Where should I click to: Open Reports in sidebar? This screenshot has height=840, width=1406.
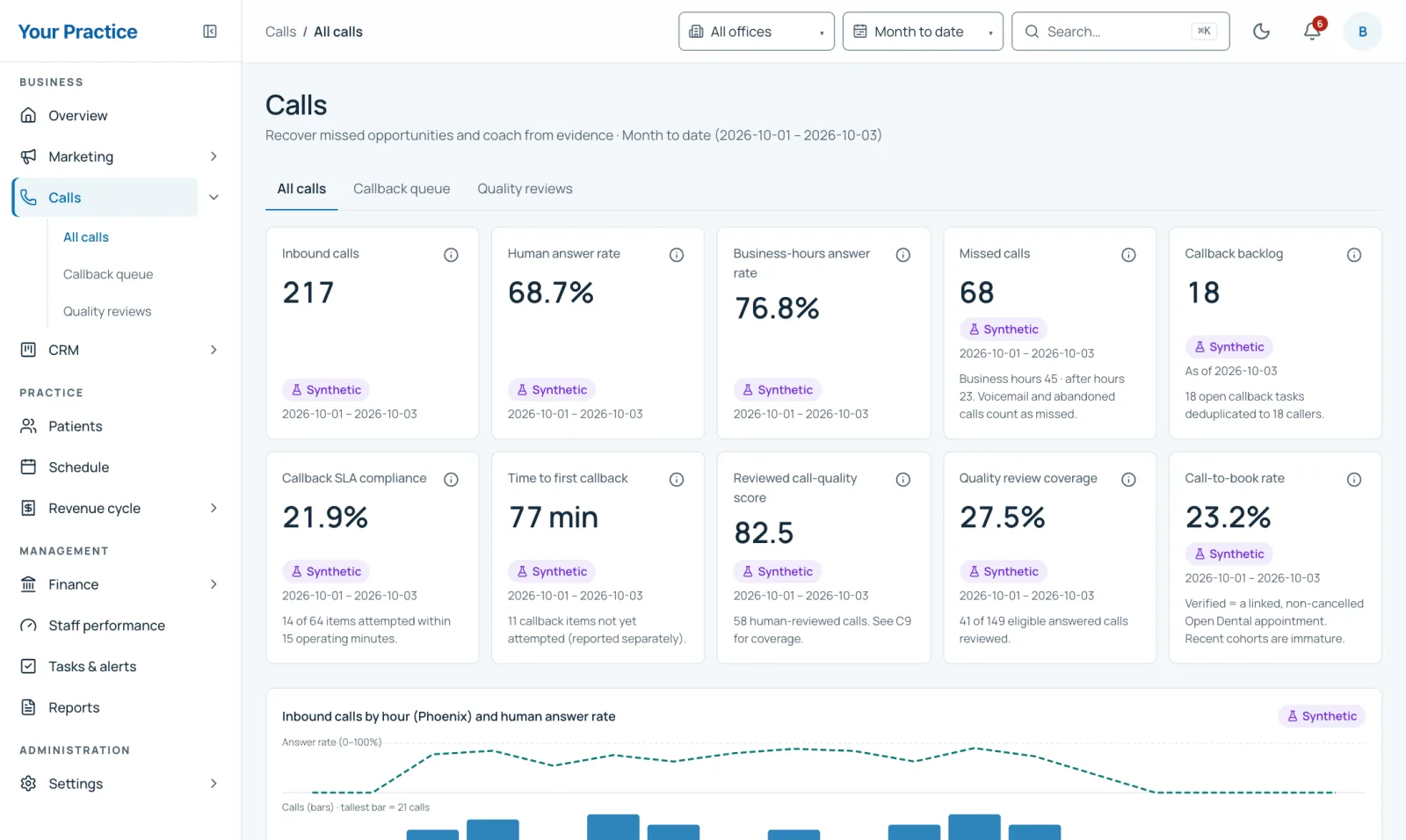120,708
